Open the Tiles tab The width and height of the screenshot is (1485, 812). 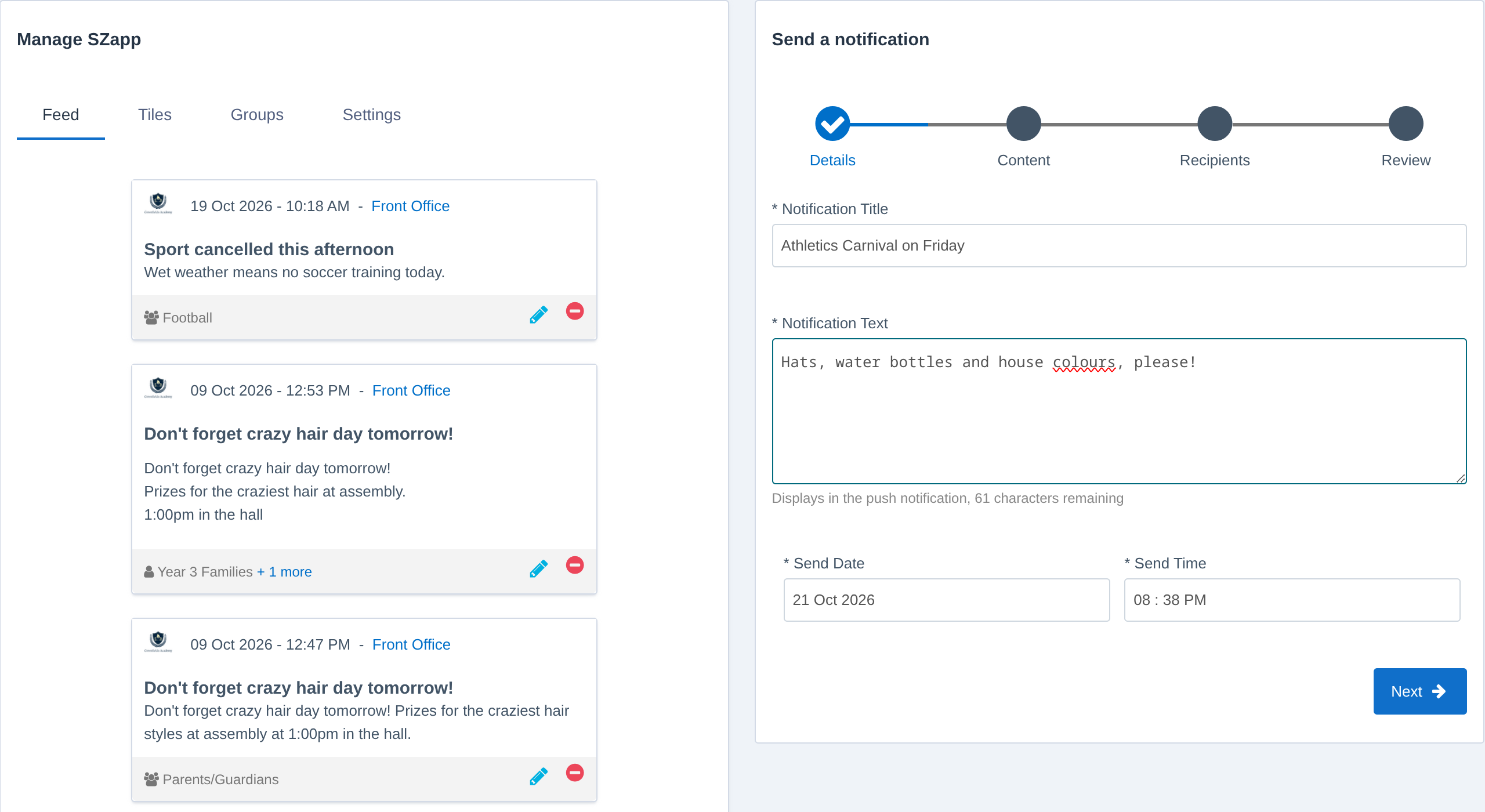coord(155,115)
